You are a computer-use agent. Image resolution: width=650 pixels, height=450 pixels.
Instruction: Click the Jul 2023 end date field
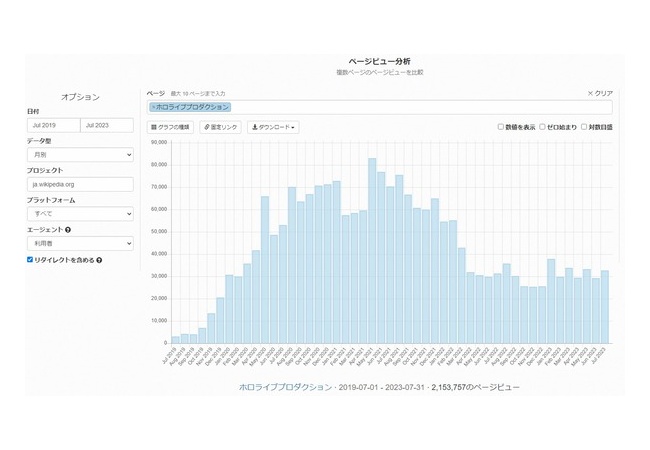click(x=107, y=125)
